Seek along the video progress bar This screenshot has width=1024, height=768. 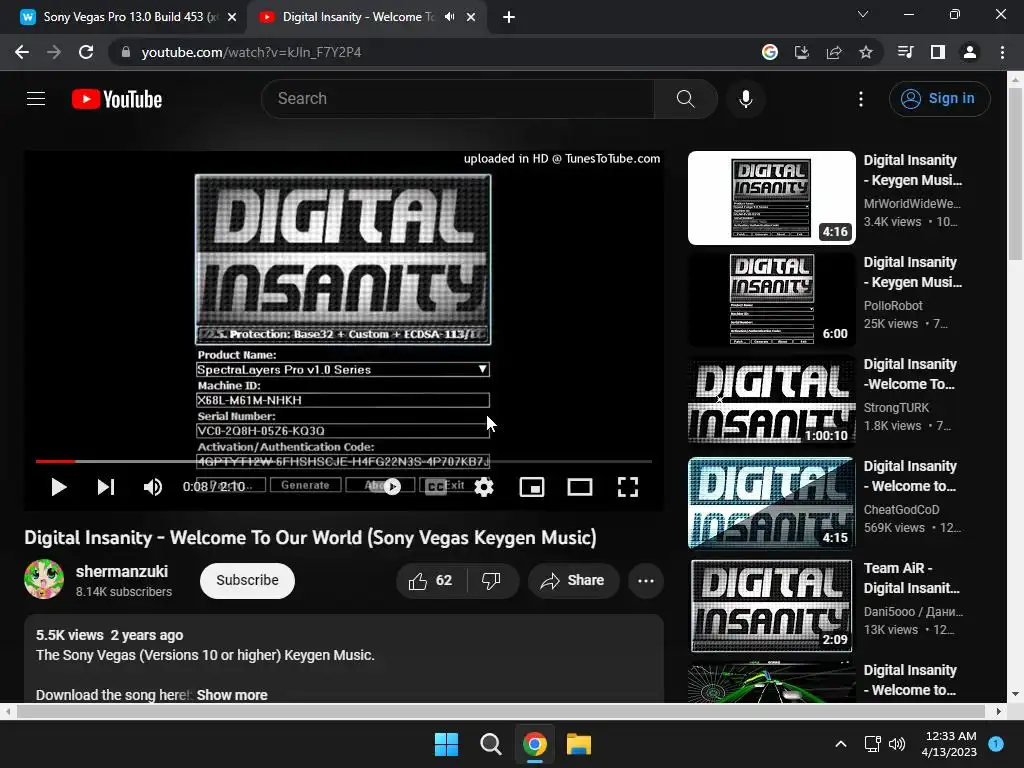tap(344, 462)
